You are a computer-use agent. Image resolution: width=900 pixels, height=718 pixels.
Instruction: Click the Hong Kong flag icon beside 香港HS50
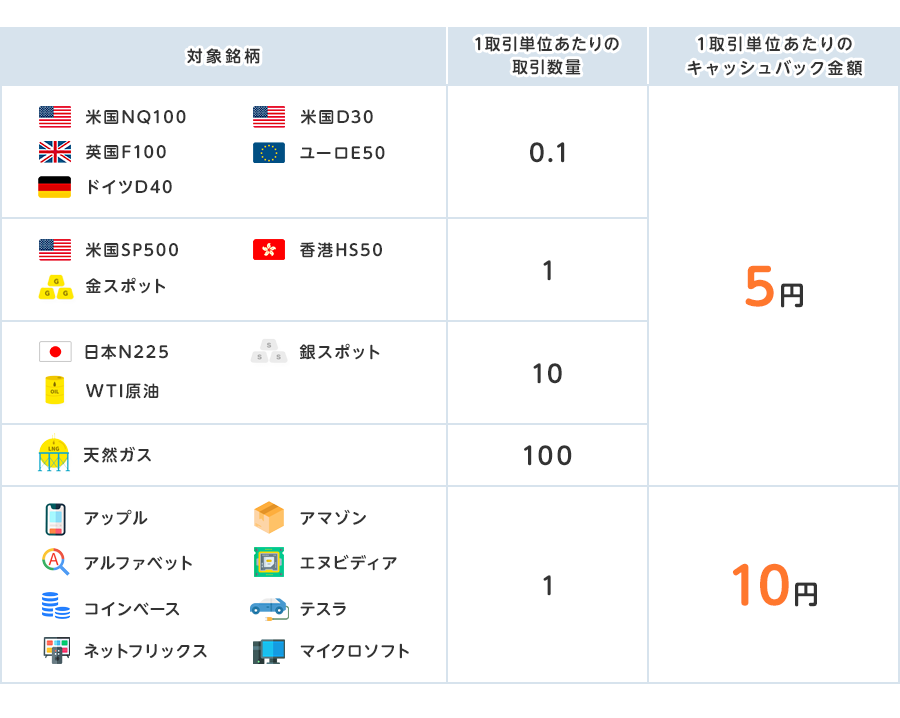click(x=267, y=250)
